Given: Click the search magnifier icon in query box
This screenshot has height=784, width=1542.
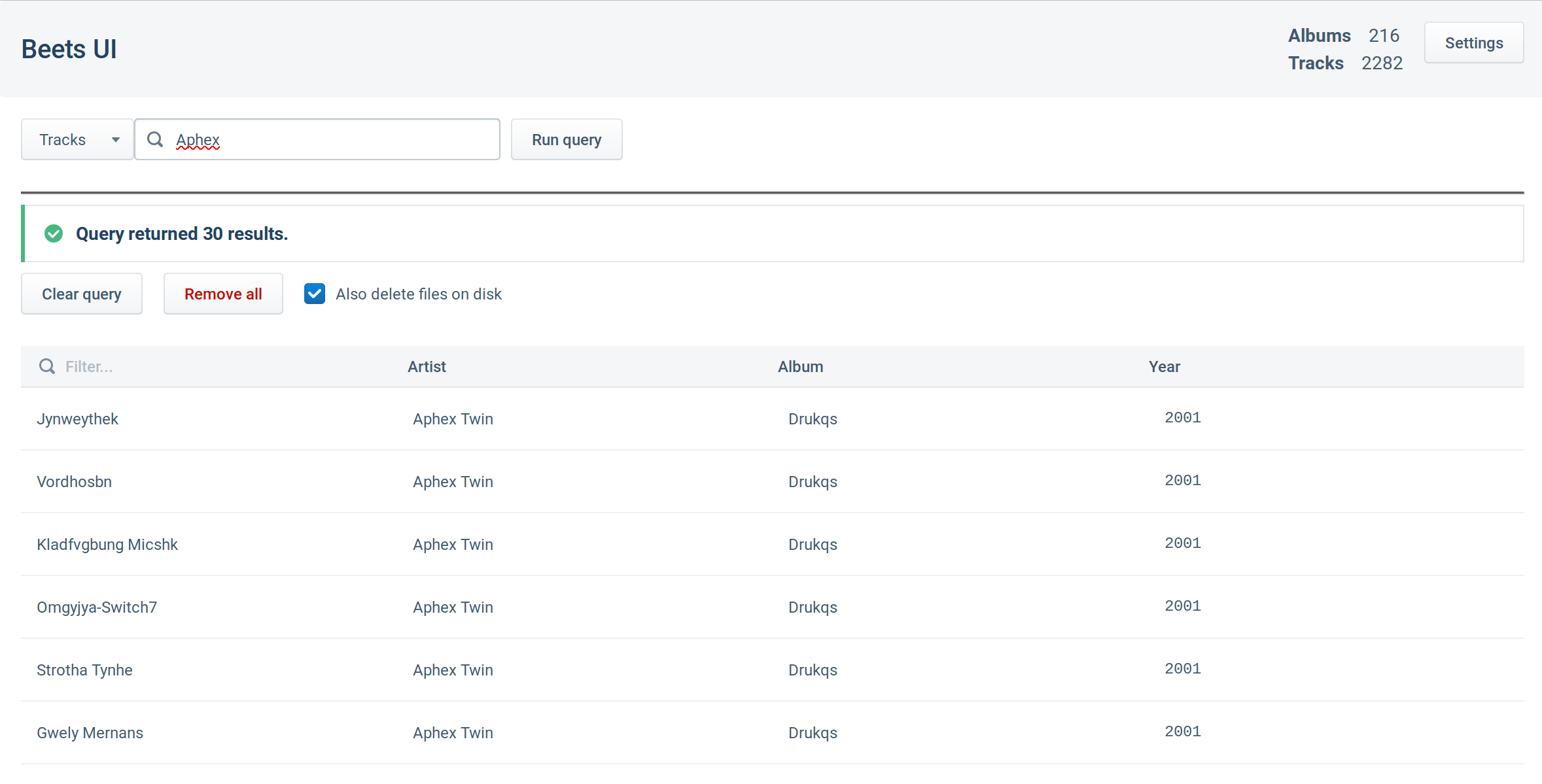Looking at the screenshot, I should point(155,139).
